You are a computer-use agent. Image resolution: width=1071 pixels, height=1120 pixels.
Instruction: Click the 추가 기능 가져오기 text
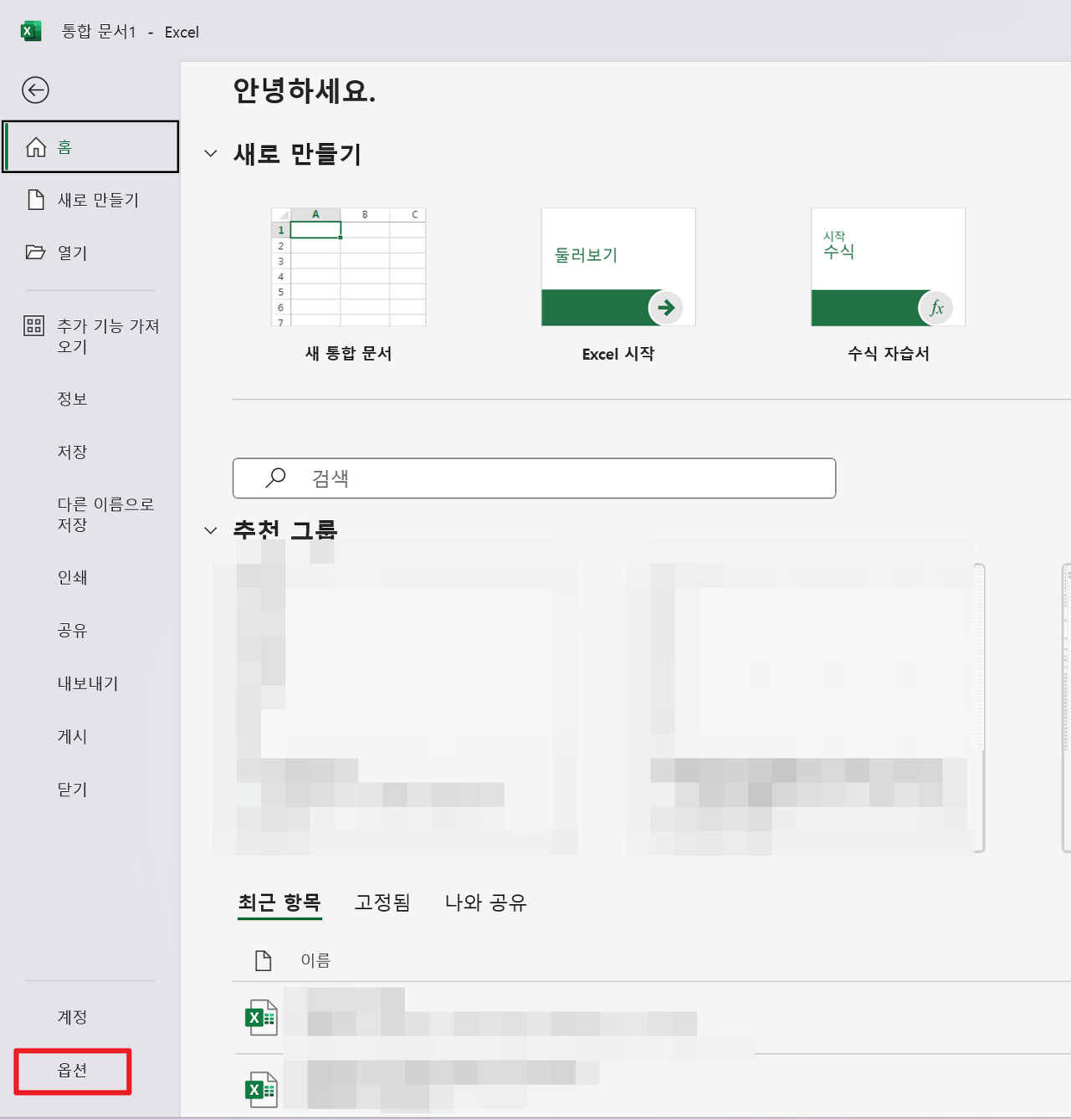(x=108, y=336)
